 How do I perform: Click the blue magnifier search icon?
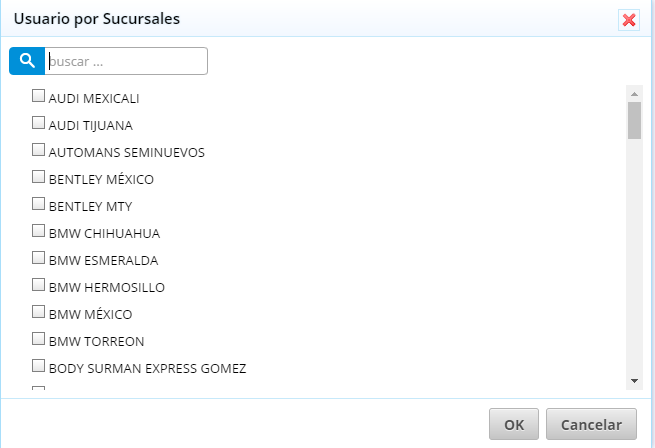click(27, 61)
